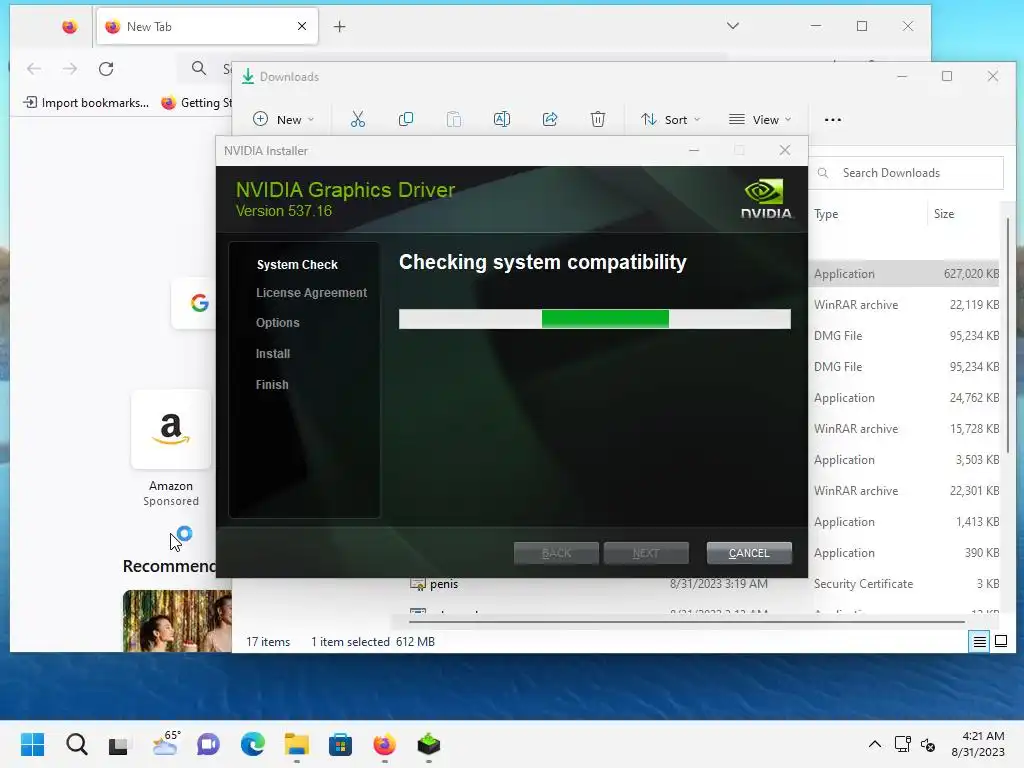Image resolution: width=1024 pixels, height=768 pixels.
Task: Select the 627,020 KB Application row
Action: [904, 274]
